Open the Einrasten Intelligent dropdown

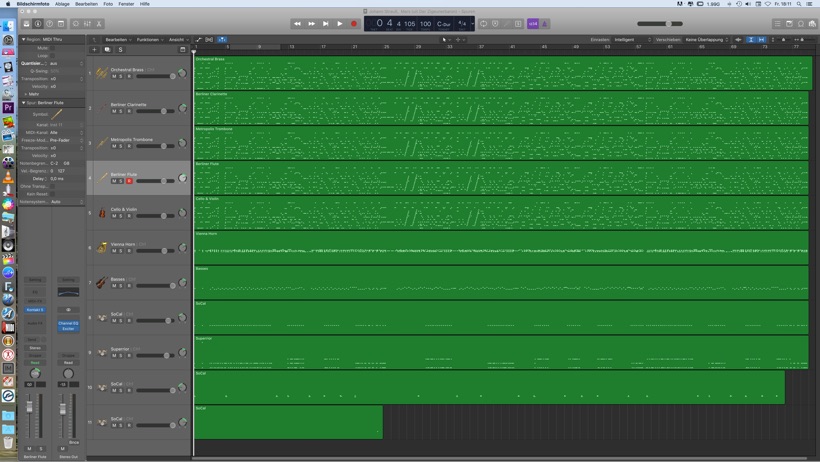pos(632,40)
